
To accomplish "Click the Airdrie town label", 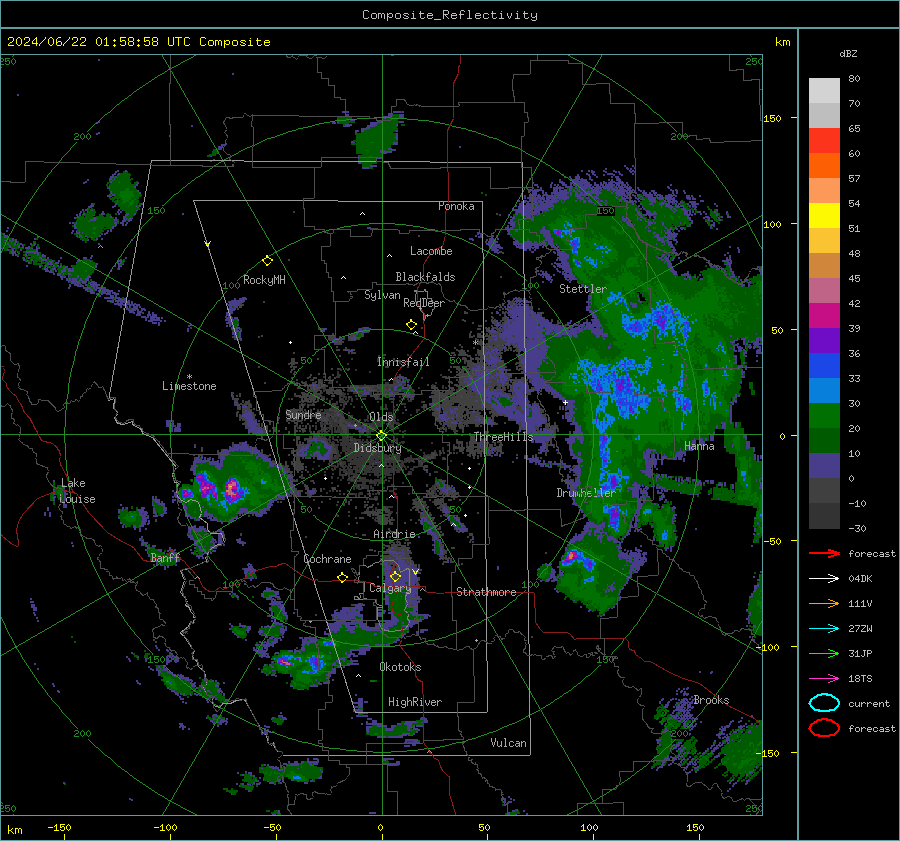I will click(x=394, y=534).
